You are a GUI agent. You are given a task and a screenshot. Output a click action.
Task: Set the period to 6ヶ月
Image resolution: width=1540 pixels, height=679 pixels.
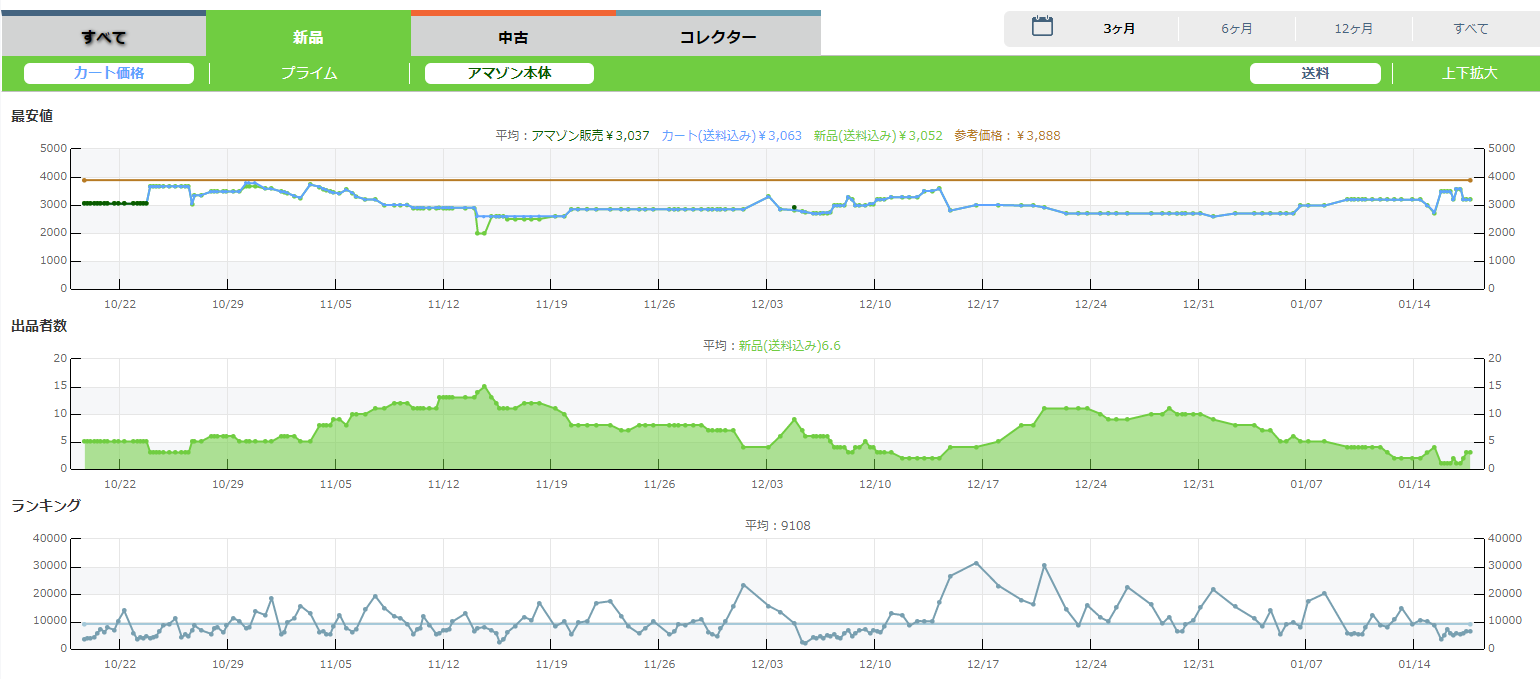pos(1236,29)
